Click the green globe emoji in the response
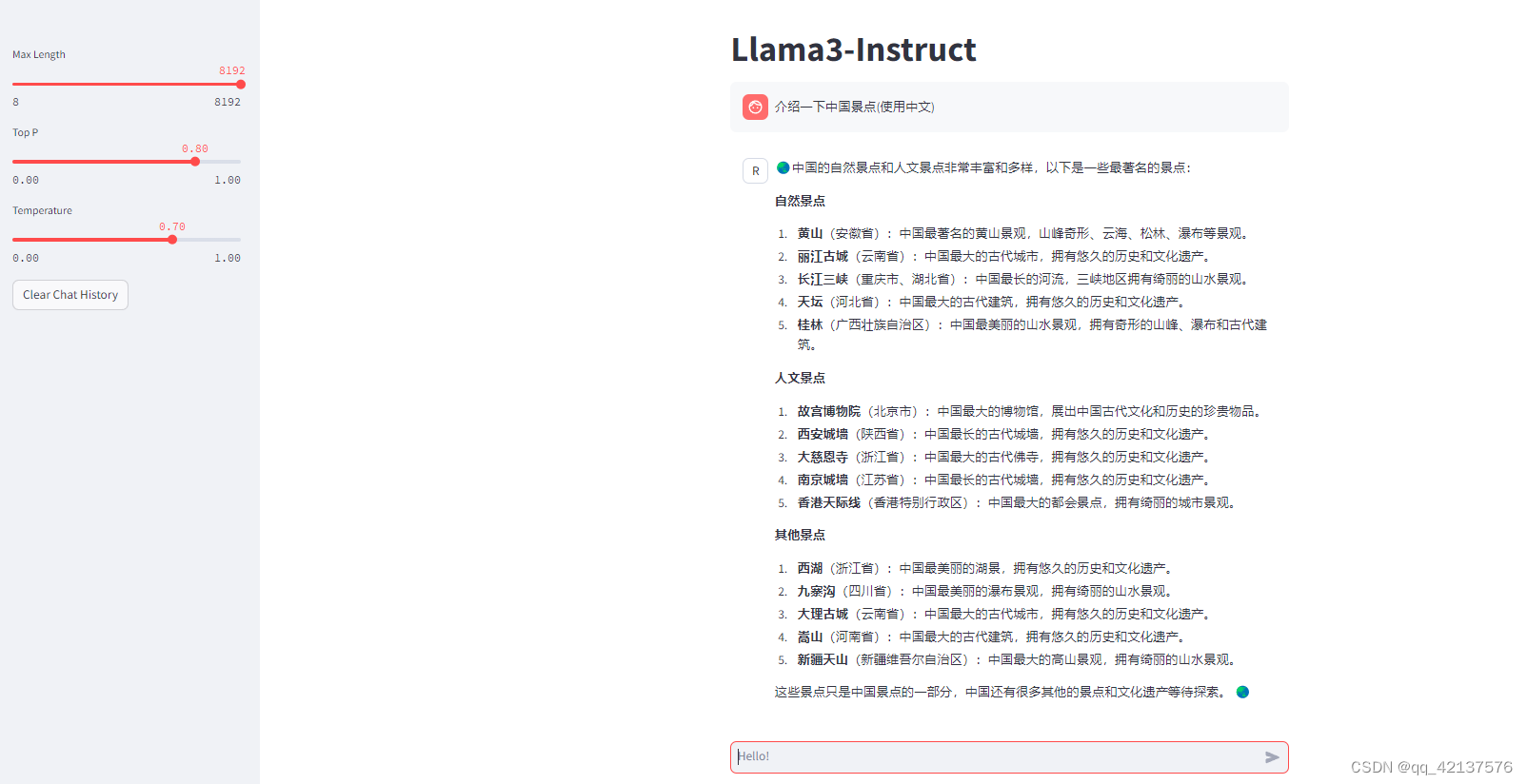Screen dimensions: 1527x784 point(782,167)
